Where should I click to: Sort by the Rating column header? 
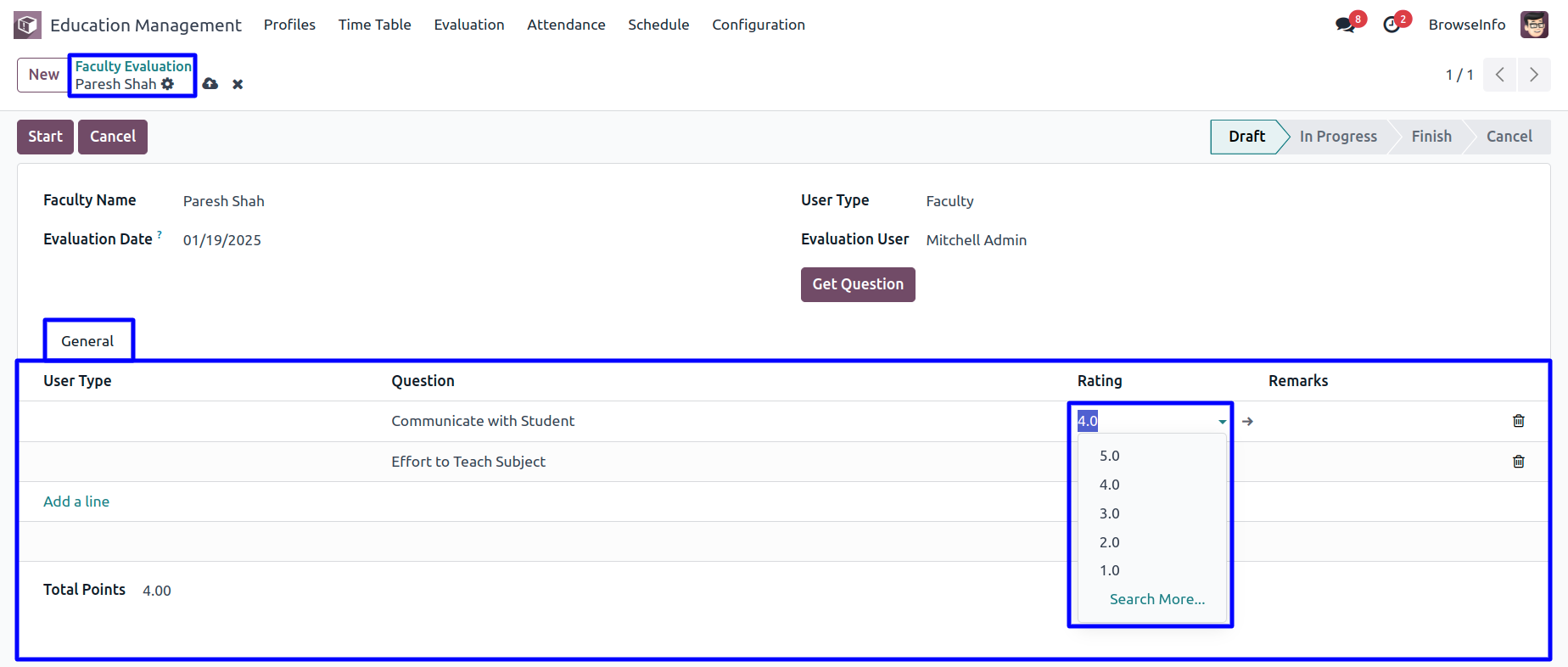(1100, 381)
